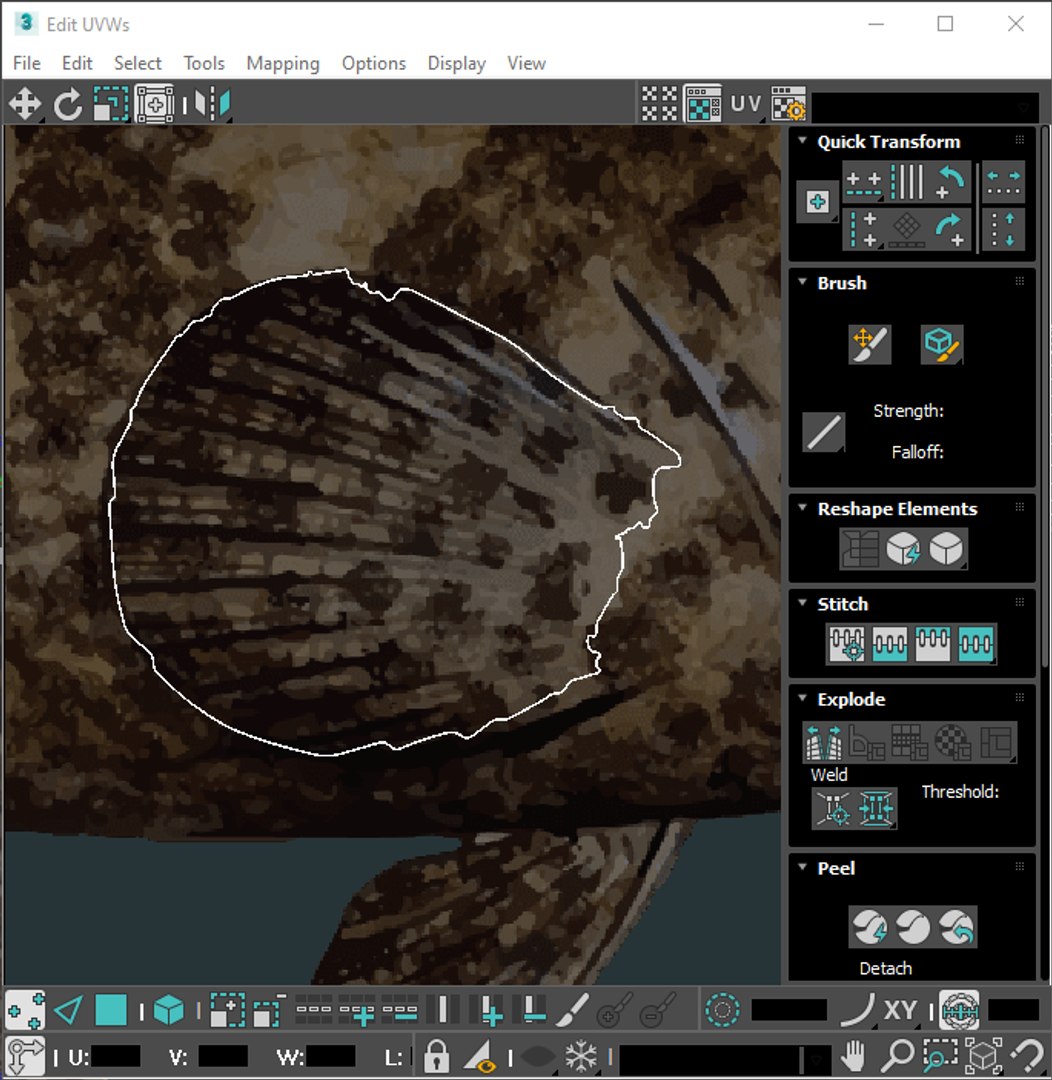
Task: Enable Edge sub-object selection mode
Action: tap(68, 1011)
